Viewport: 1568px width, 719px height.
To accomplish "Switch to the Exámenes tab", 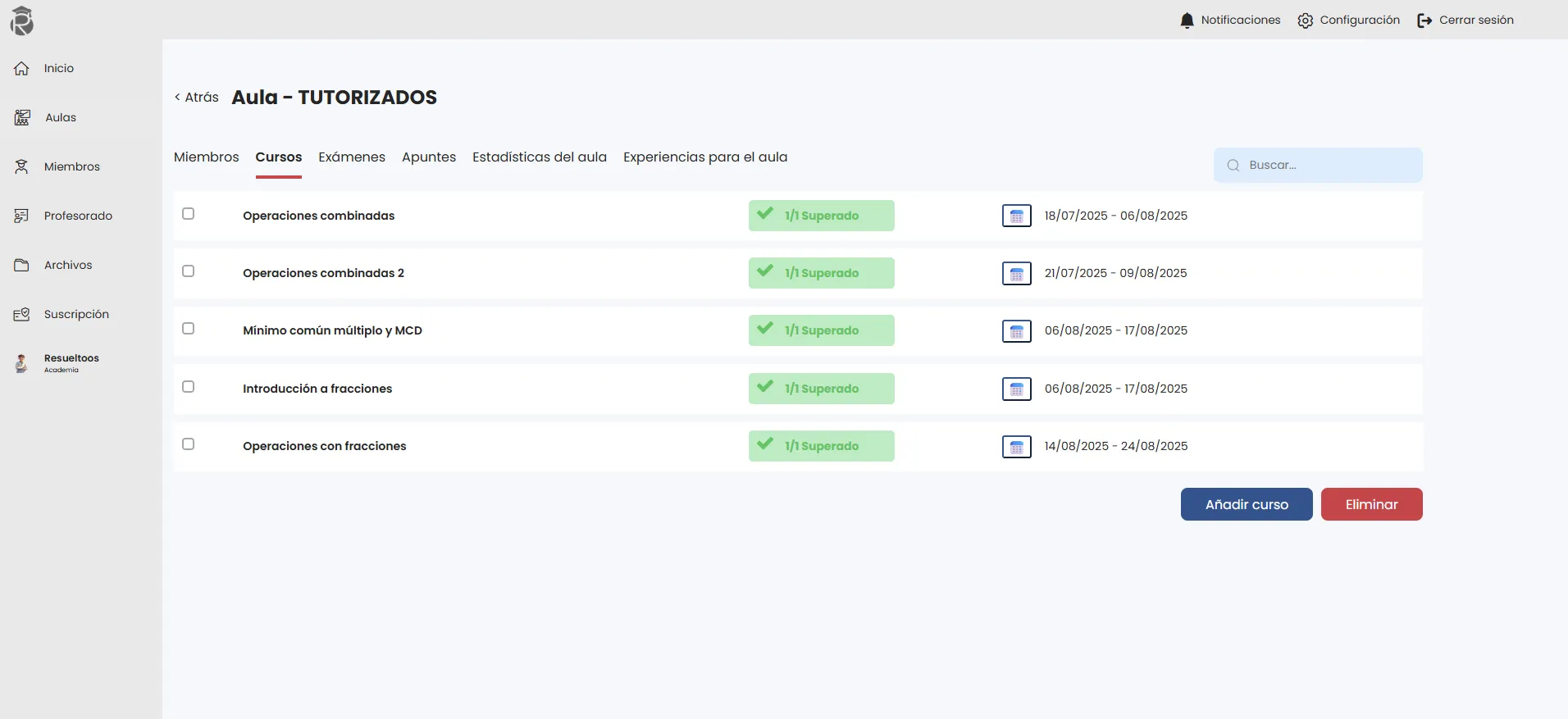I will tap(352, 157).
